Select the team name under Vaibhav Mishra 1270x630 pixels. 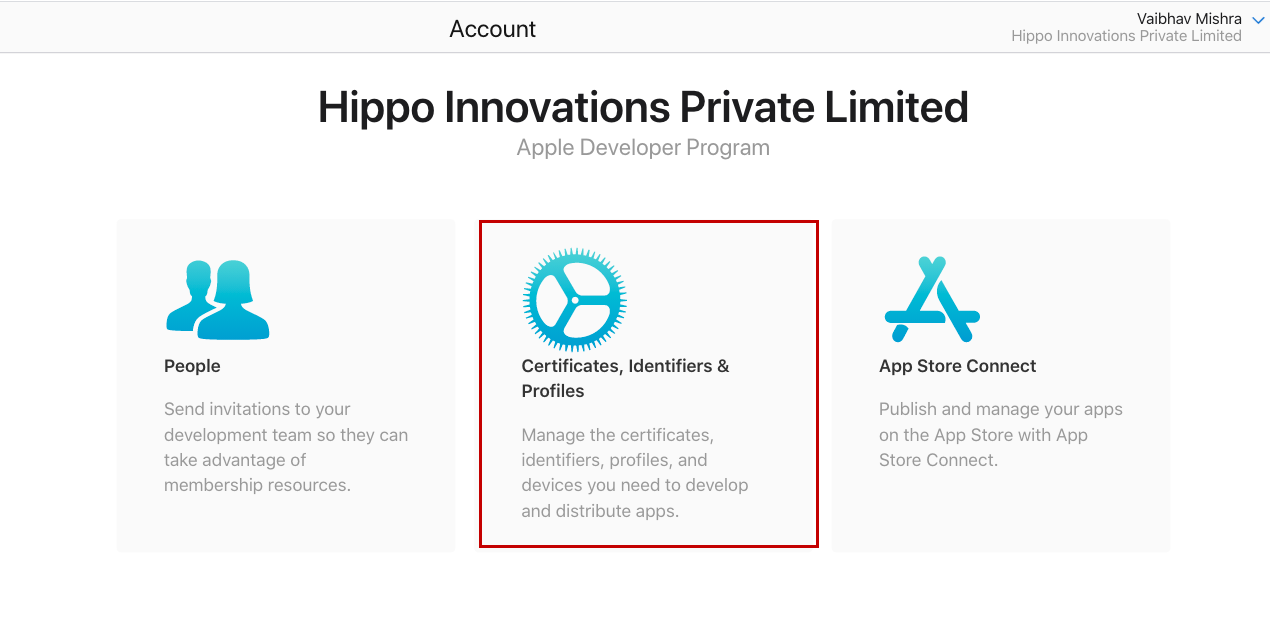pos(1126,37)
